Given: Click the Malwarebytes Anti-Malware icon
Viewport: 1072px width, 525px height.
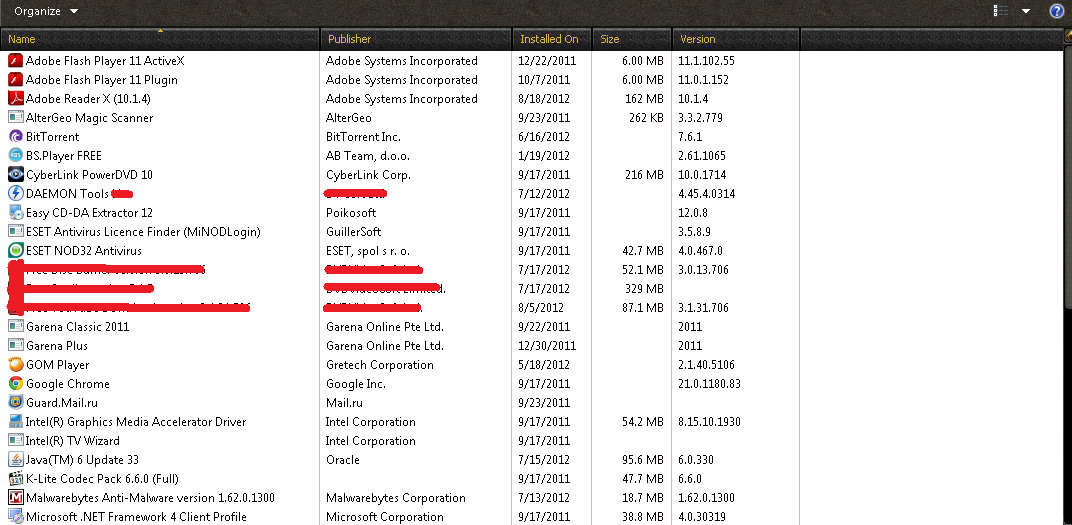Looking at the screenshot, I should (15, 498).
